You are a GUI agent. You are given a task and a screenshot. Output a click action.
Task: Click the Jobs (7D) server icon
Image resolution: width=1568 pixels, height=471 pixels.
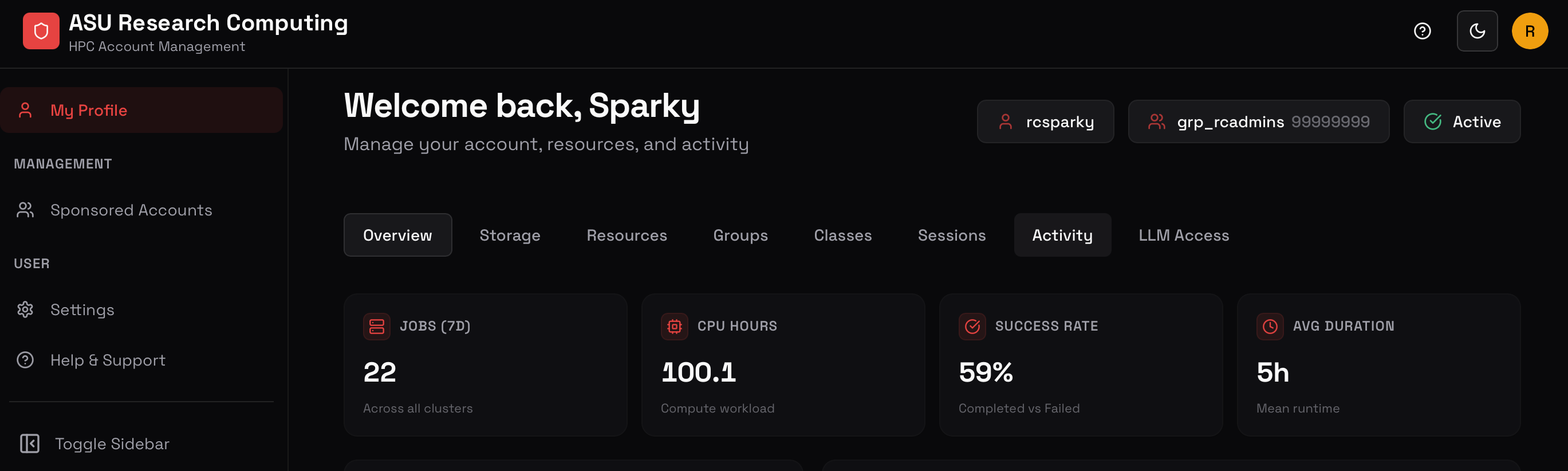377,327
